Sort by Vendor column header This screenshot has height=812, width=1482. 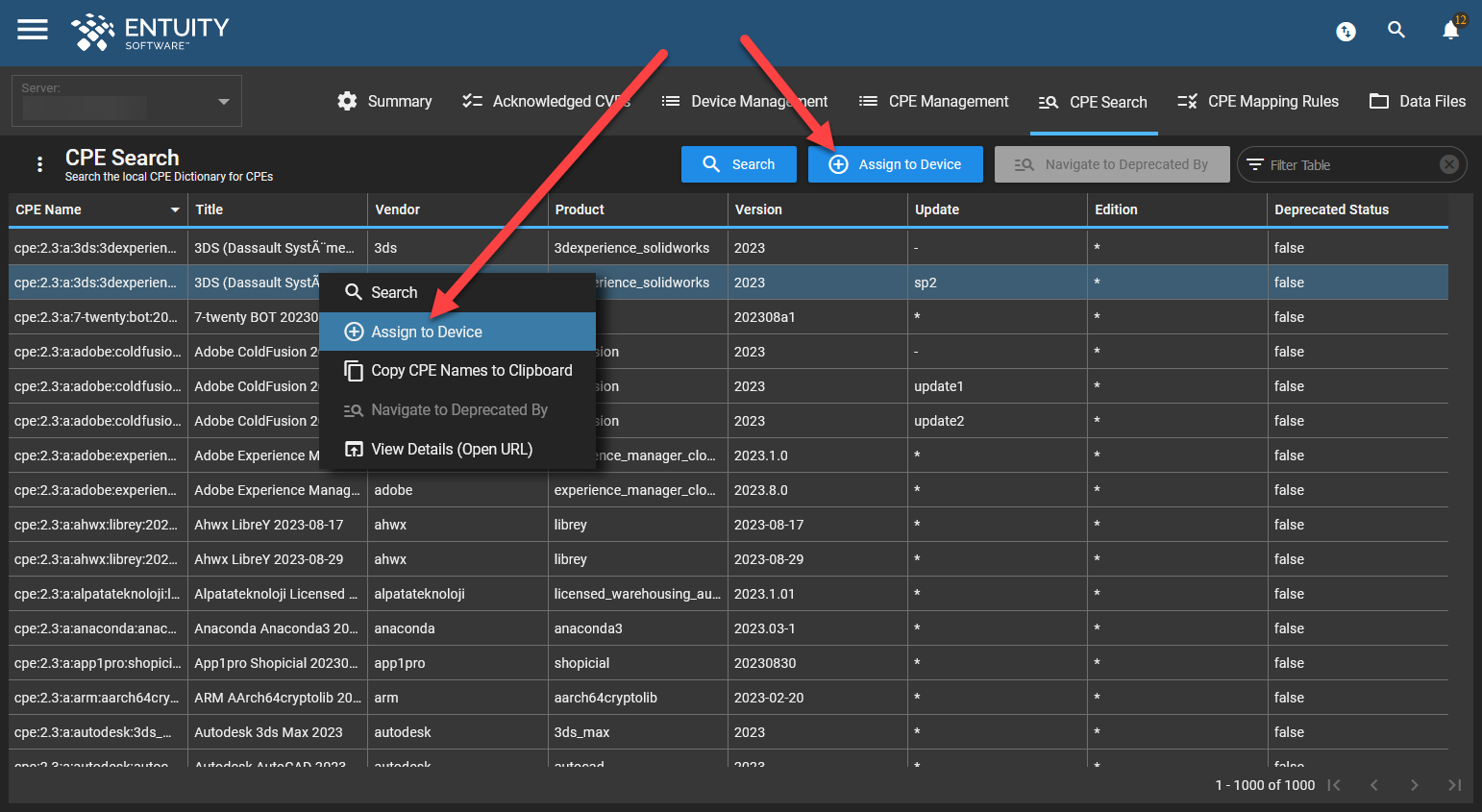457,209
